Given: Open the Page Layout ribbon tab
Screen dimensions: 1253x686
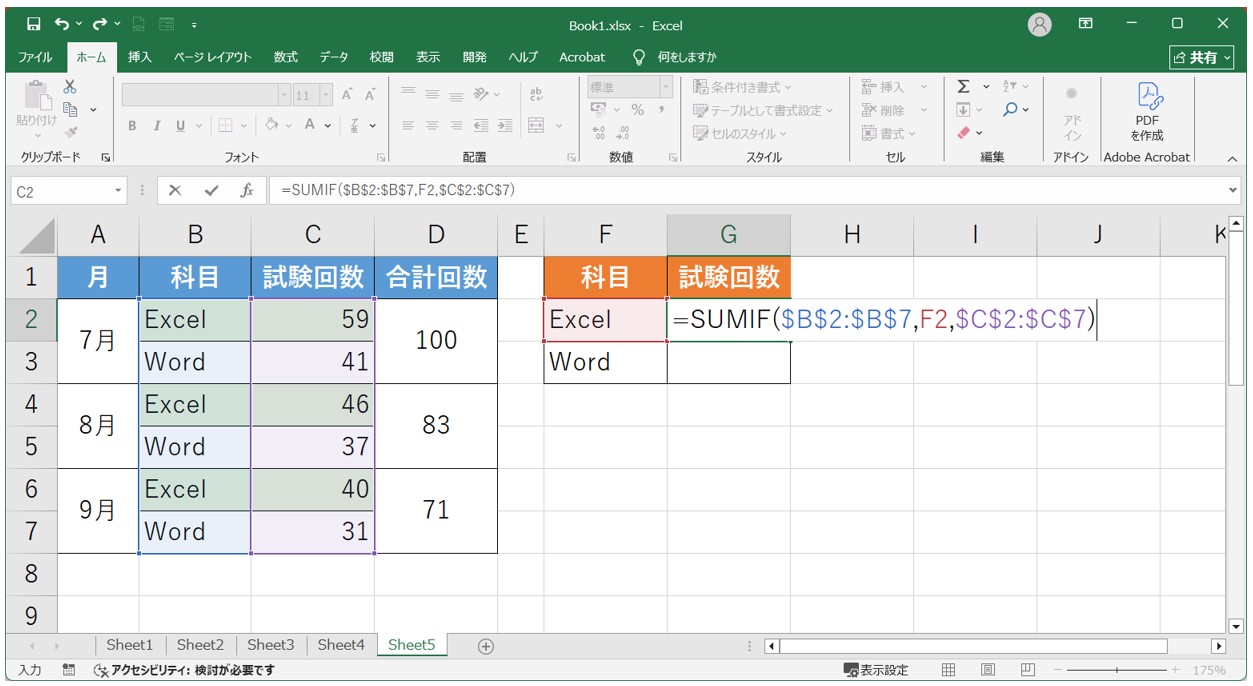Looking at the screenshot, I should point(213,57).
